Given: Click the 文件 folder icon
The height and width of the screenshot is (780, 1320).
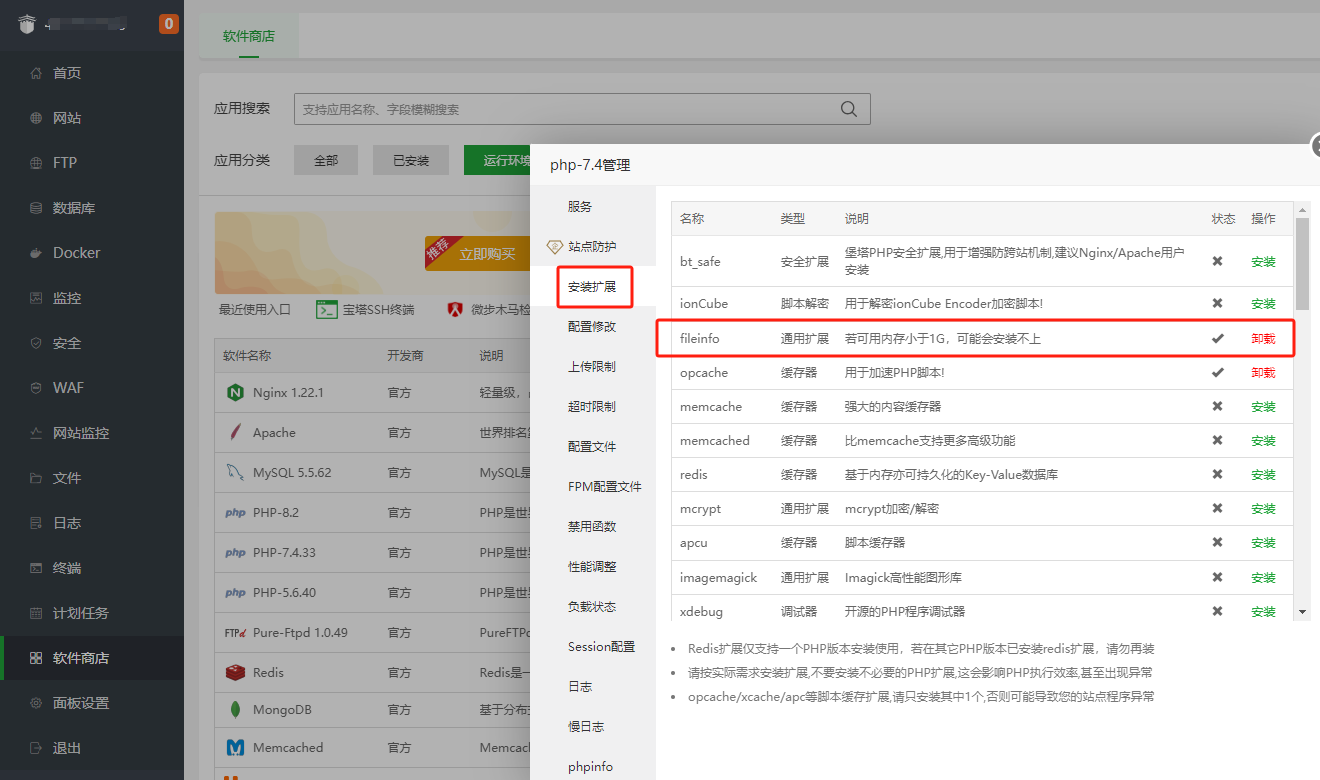Looking at the screenshot, I should coord(36,478).
